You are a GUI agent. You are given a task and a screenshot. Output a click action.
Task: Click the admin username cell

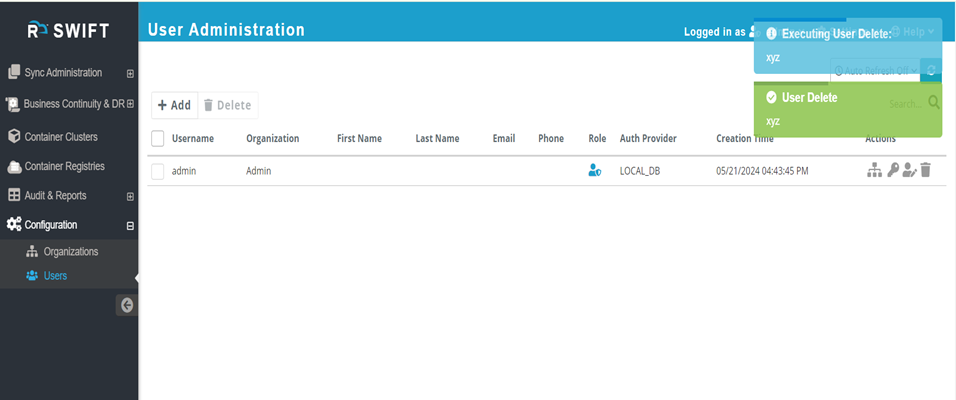coord(184,171)
